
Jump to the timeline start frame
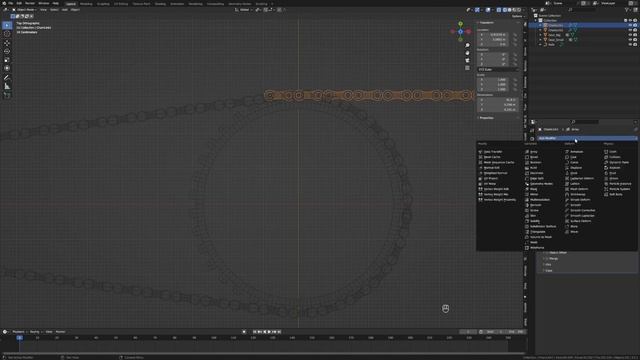click(x=254, y=332)
